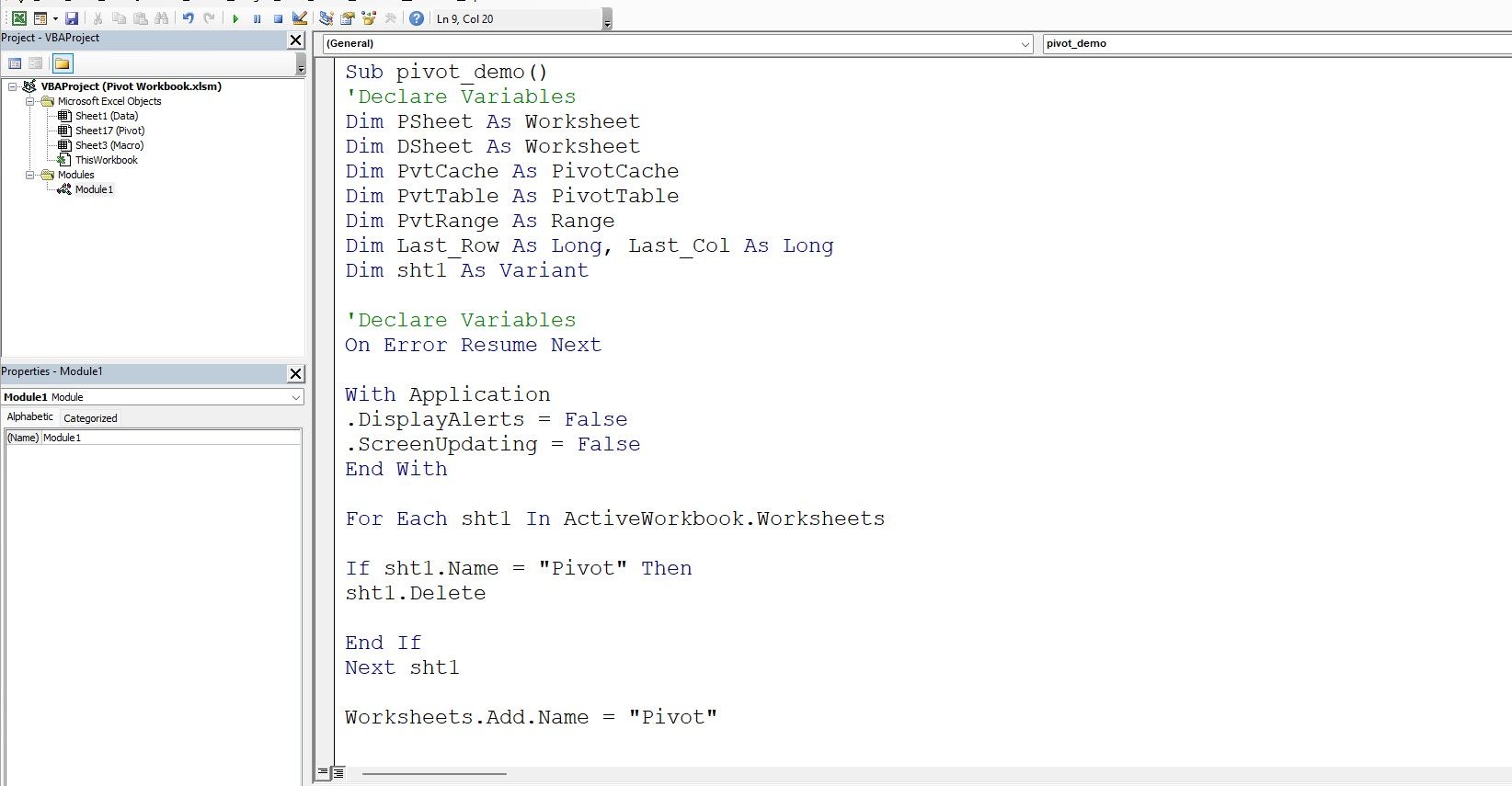Open the Properties Window toolbar icon
Screen dimensions: 1512x786
(347, 18)
